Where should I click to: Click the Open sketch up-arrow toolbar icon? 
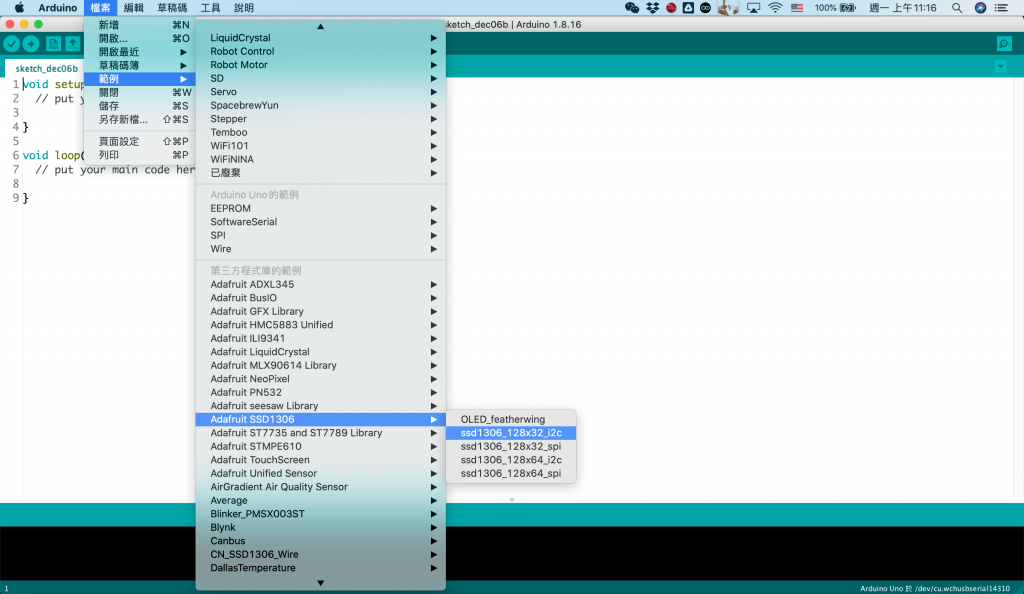tap(72, 44)
